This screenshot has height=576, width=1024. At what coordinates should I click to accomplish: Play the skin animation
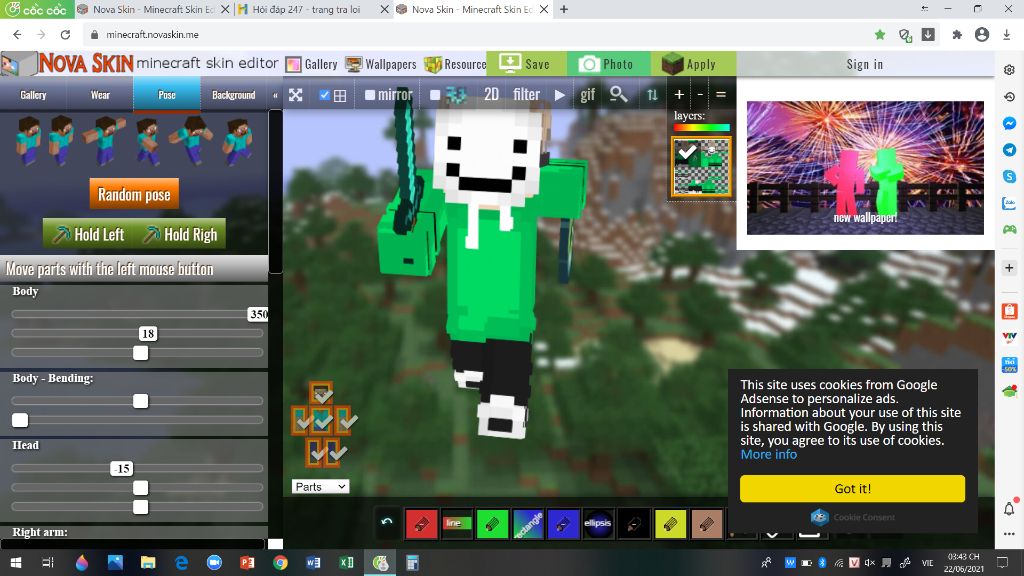click(x=560, y=95)
